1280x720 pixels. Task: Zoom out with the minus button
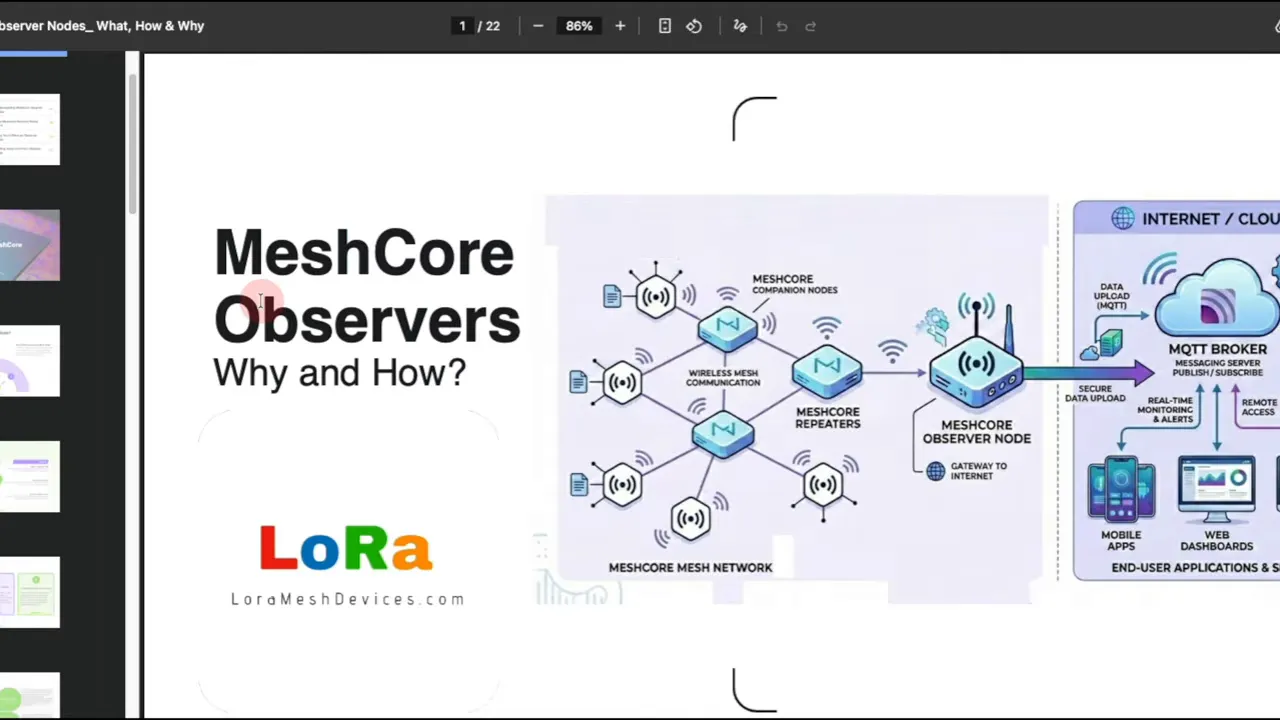pyautogui.click(x=538, y=26)
